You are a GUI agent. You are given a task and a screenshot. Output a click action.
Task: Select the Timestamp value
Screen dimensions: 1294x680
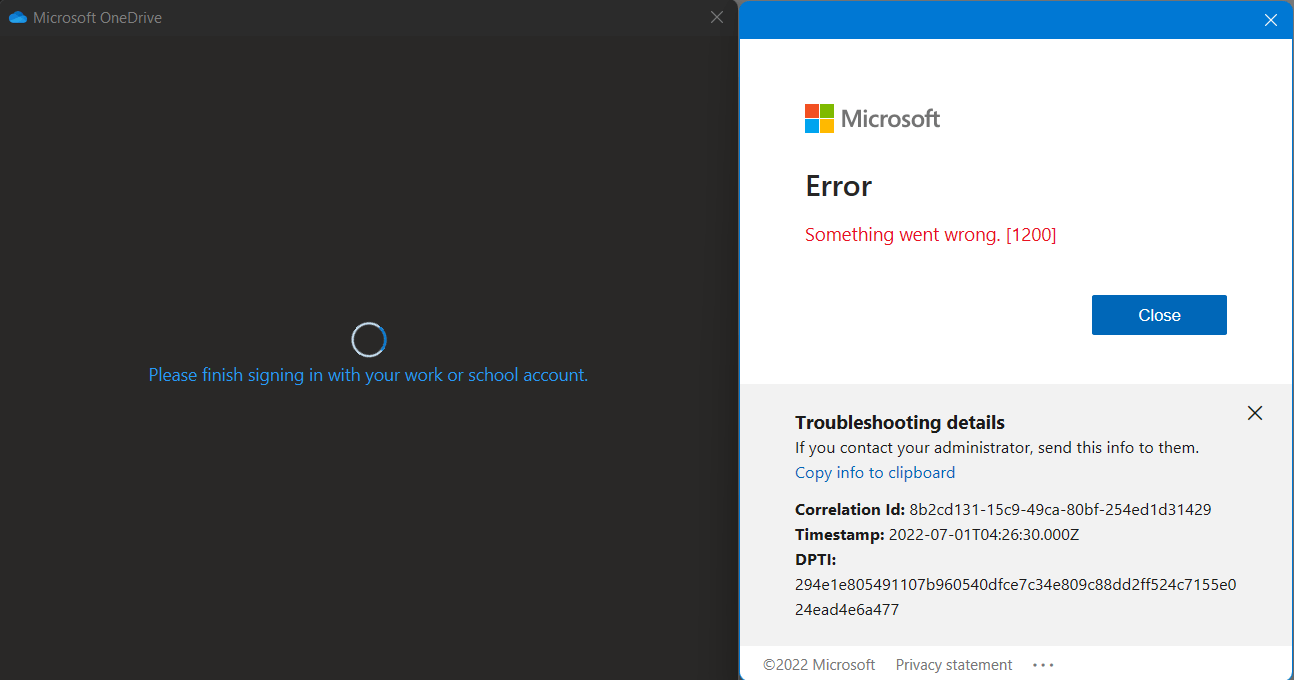[984, 535]
